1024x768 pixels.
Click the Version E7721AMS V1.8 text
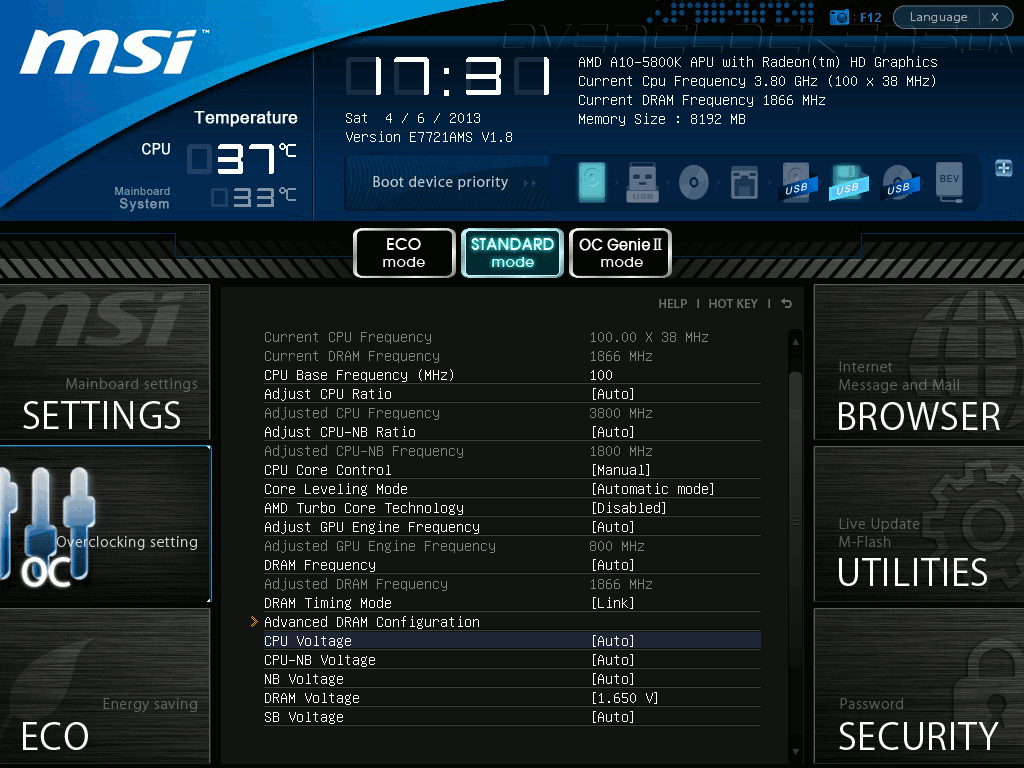pyautogui.click(x=429, y=137)
